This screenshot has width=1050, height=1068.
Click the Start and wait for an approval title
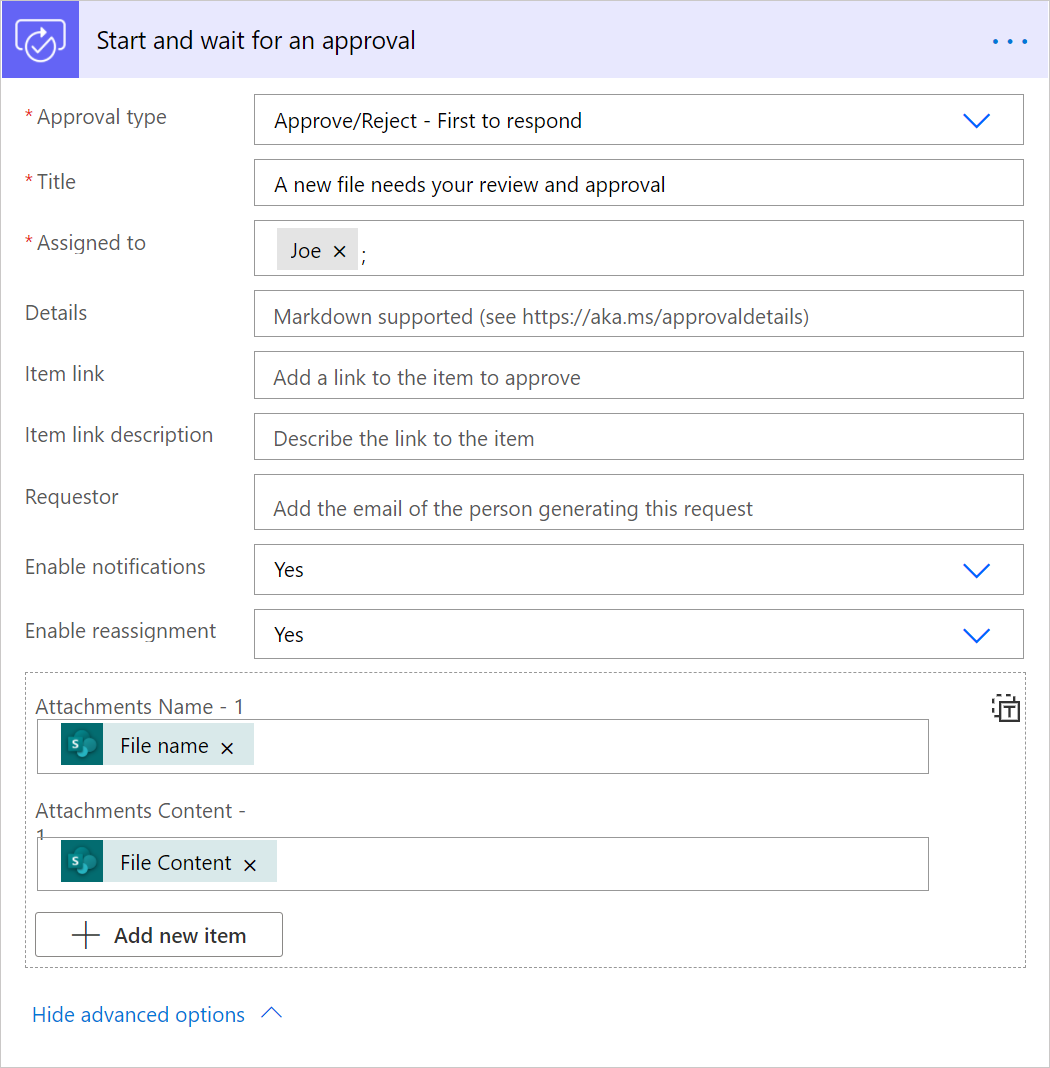coord(256,41)
